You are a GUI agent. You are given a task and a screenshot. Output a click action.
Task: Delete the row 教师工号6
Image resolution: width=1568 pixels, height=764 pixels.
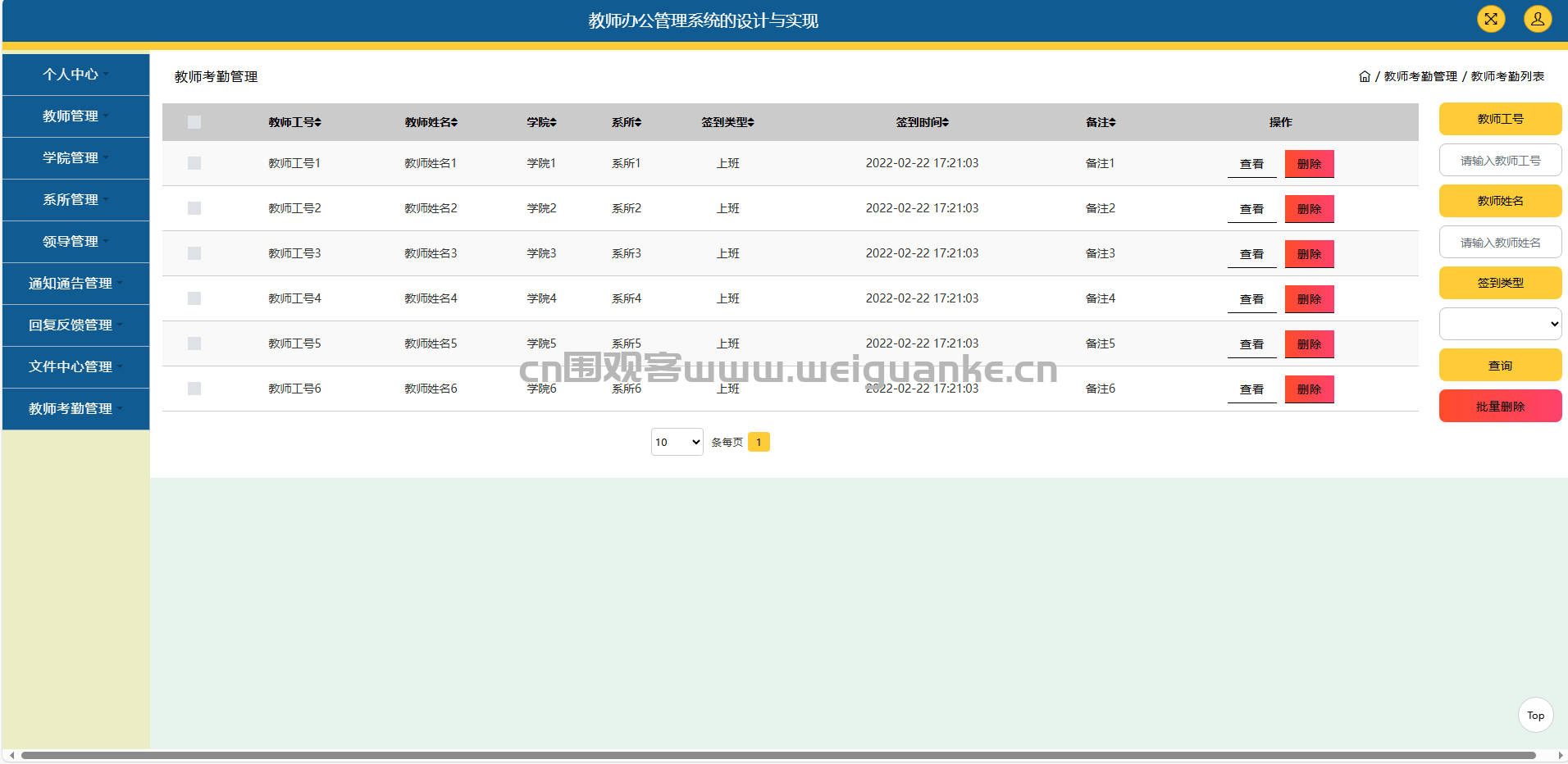tap(1309, 389)
